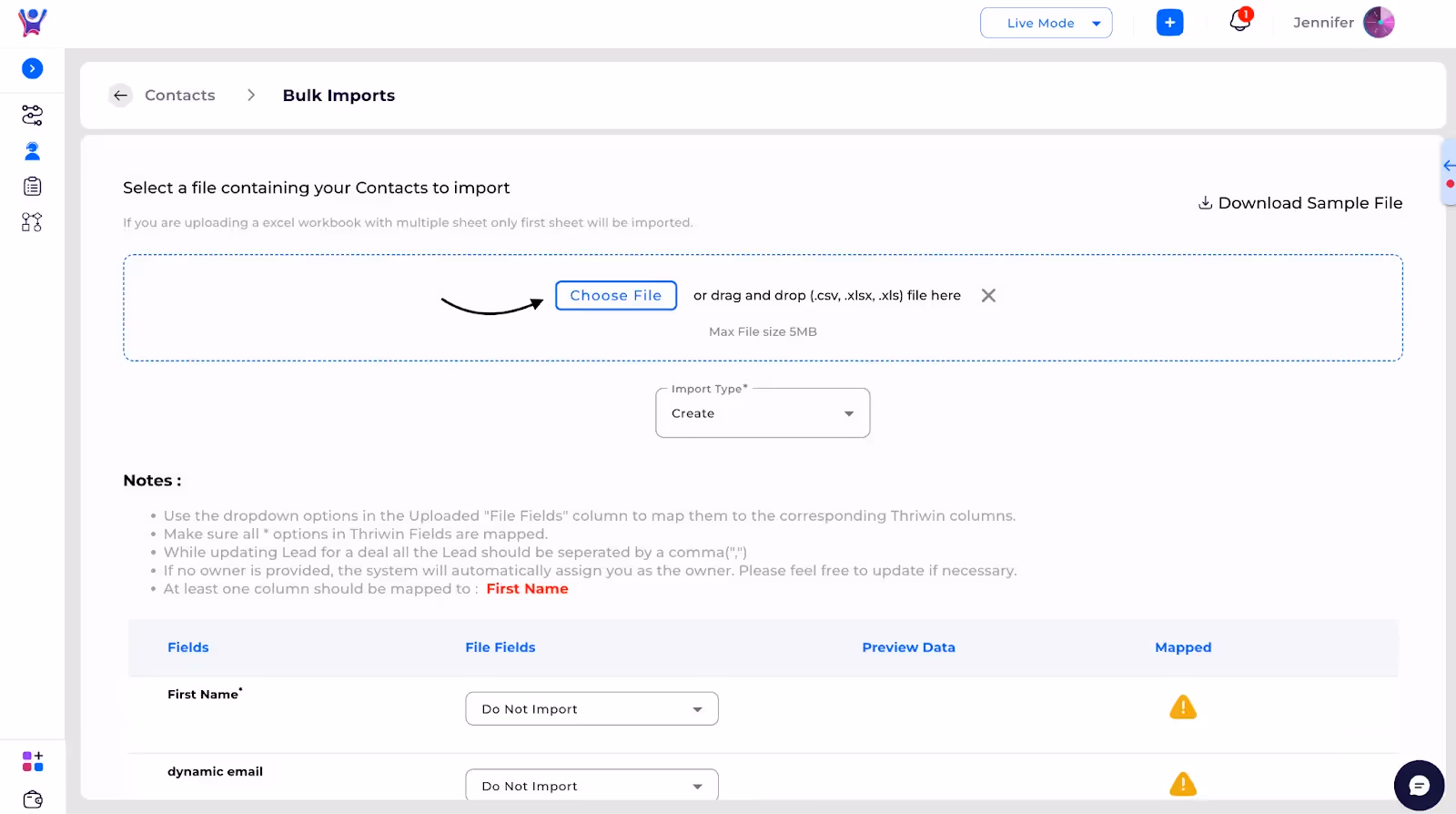
Task: Open the Live Mode dropdown
Action: [x=1046, y=23]
